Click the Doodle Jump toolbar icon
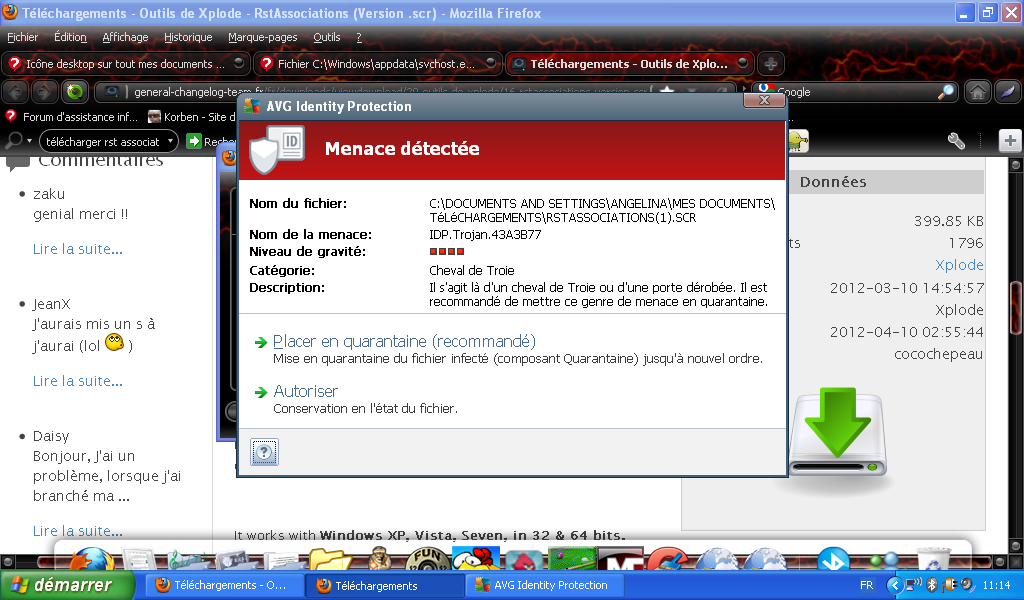 pyautogui.click(x=798, y=140)
